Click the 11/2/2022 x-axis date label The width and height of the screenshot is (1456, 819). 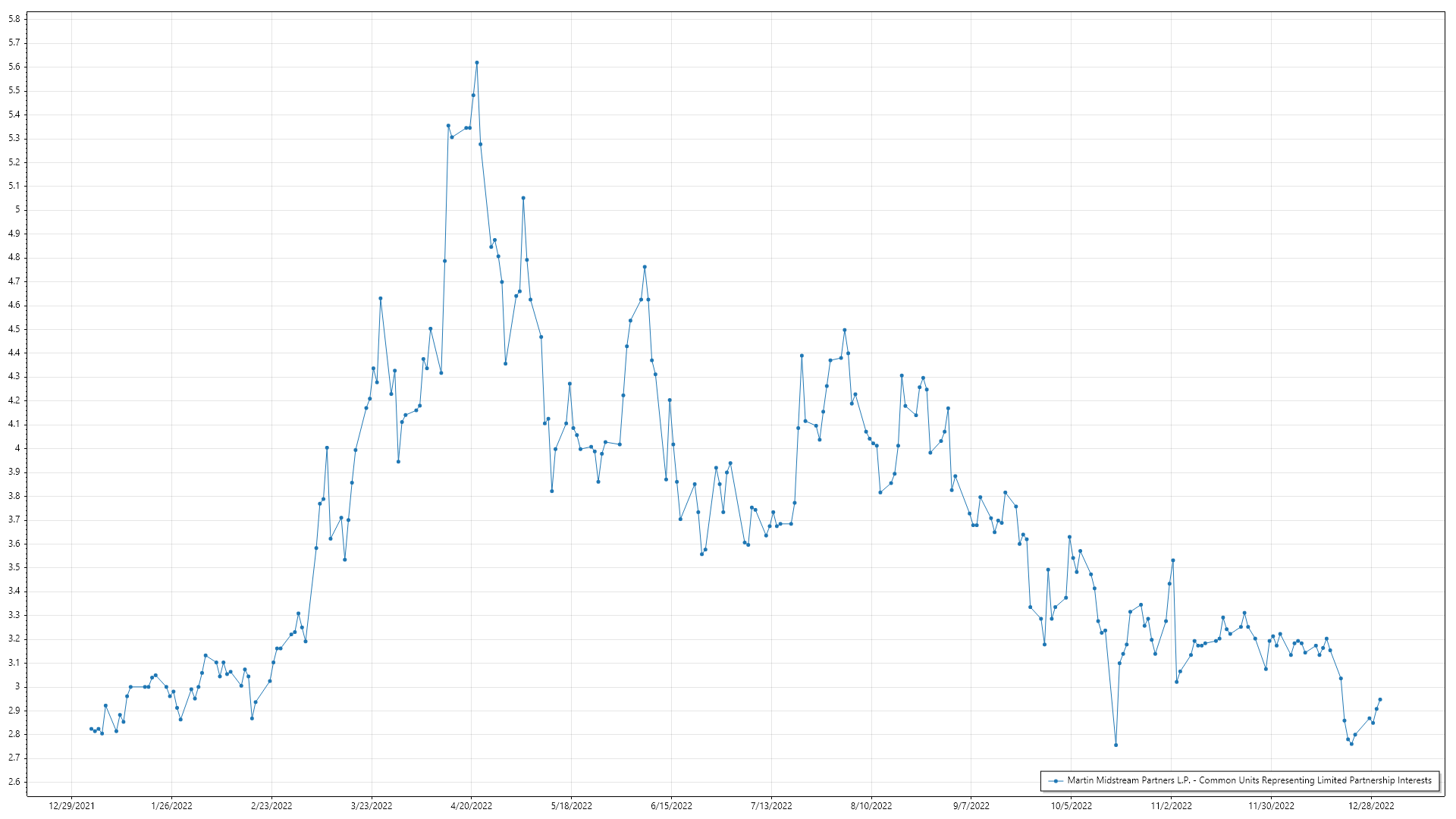(x=1171, y=805)
